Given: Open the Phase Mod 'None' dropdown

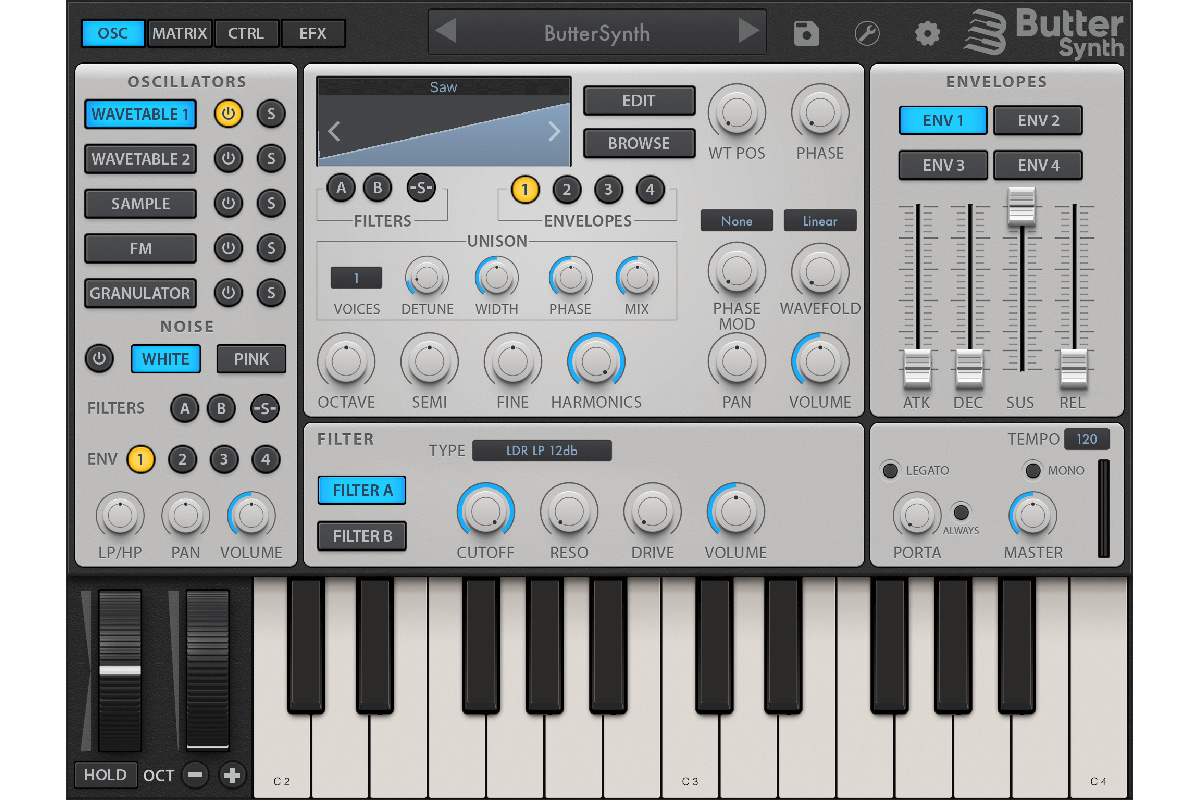Looking at the screenshot, I should click(x=736, y=221).
